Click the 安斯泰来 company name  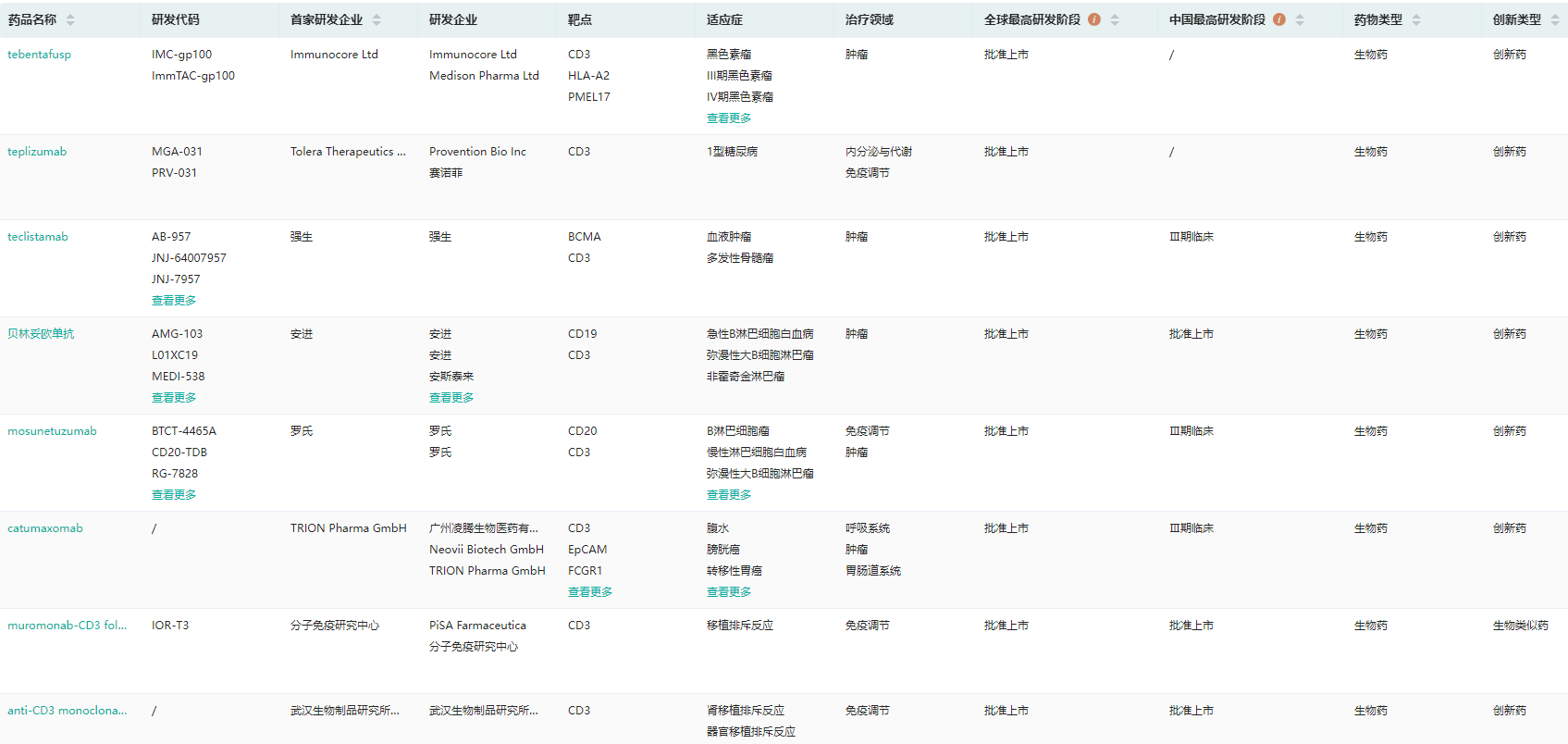451,377
